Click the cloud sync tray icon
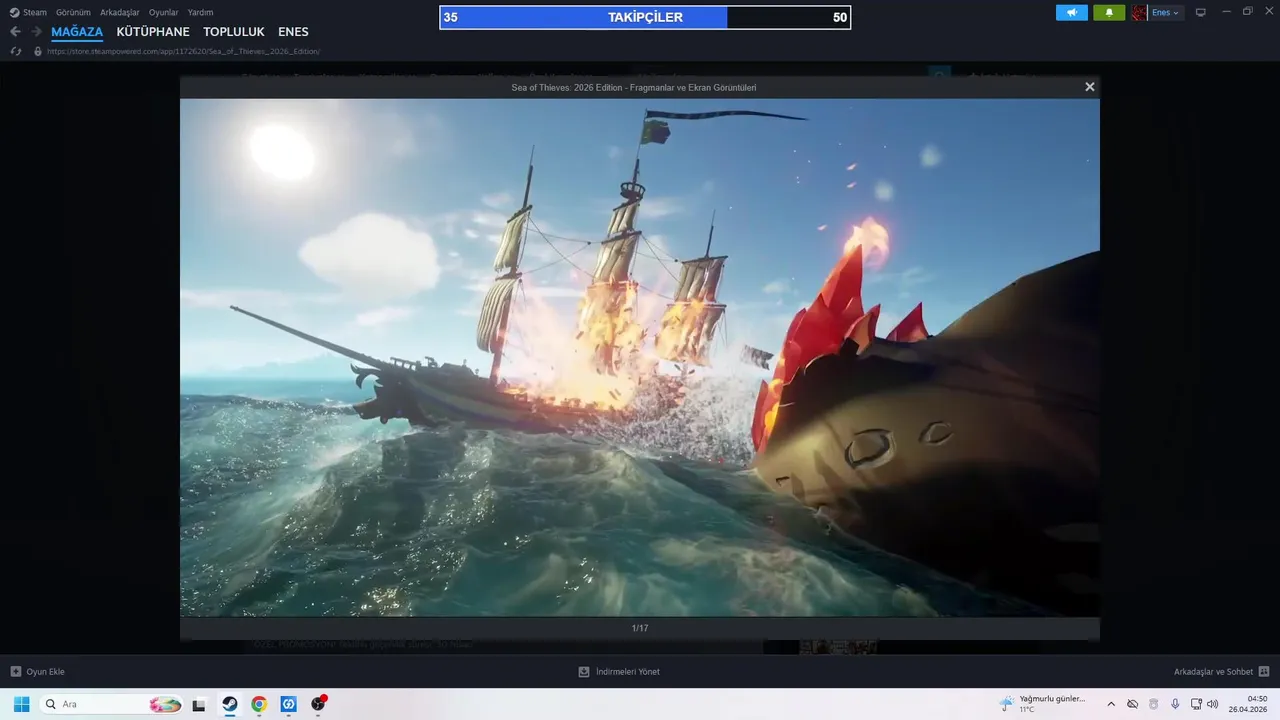Screen dimensions: 1280x720 point(1133,704)
